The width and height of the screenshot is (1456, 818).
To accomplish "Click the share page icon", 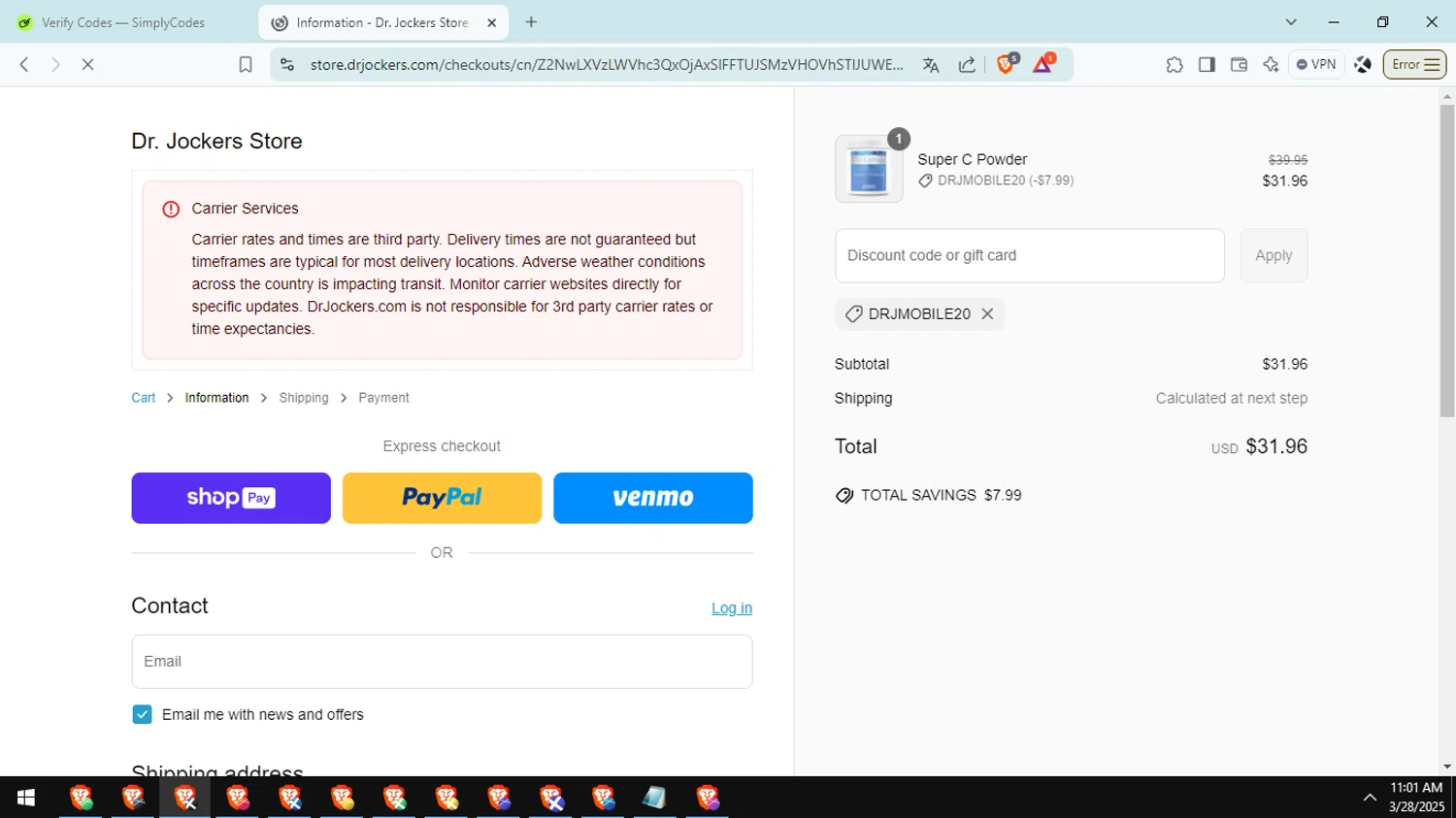I will pos(967,64).
